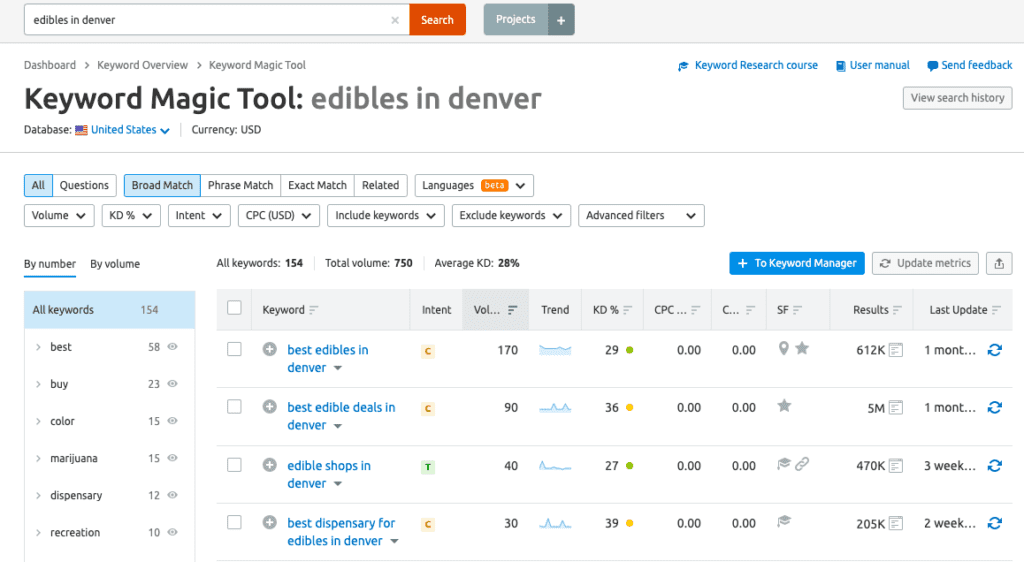
Task: Open the Advanced filters dropdown
Action: point(640,215)
